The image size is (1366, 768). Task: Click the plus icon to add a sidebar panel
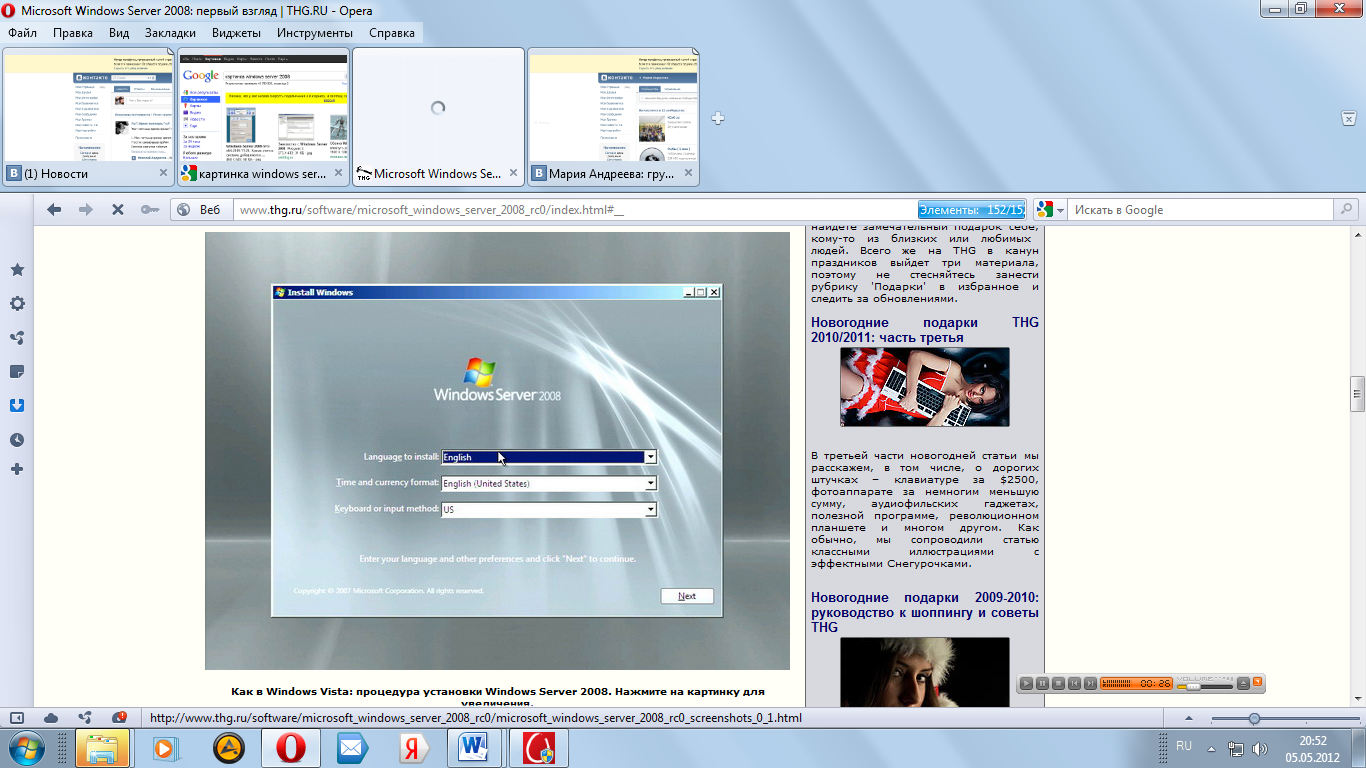click(x=17, y=469)
